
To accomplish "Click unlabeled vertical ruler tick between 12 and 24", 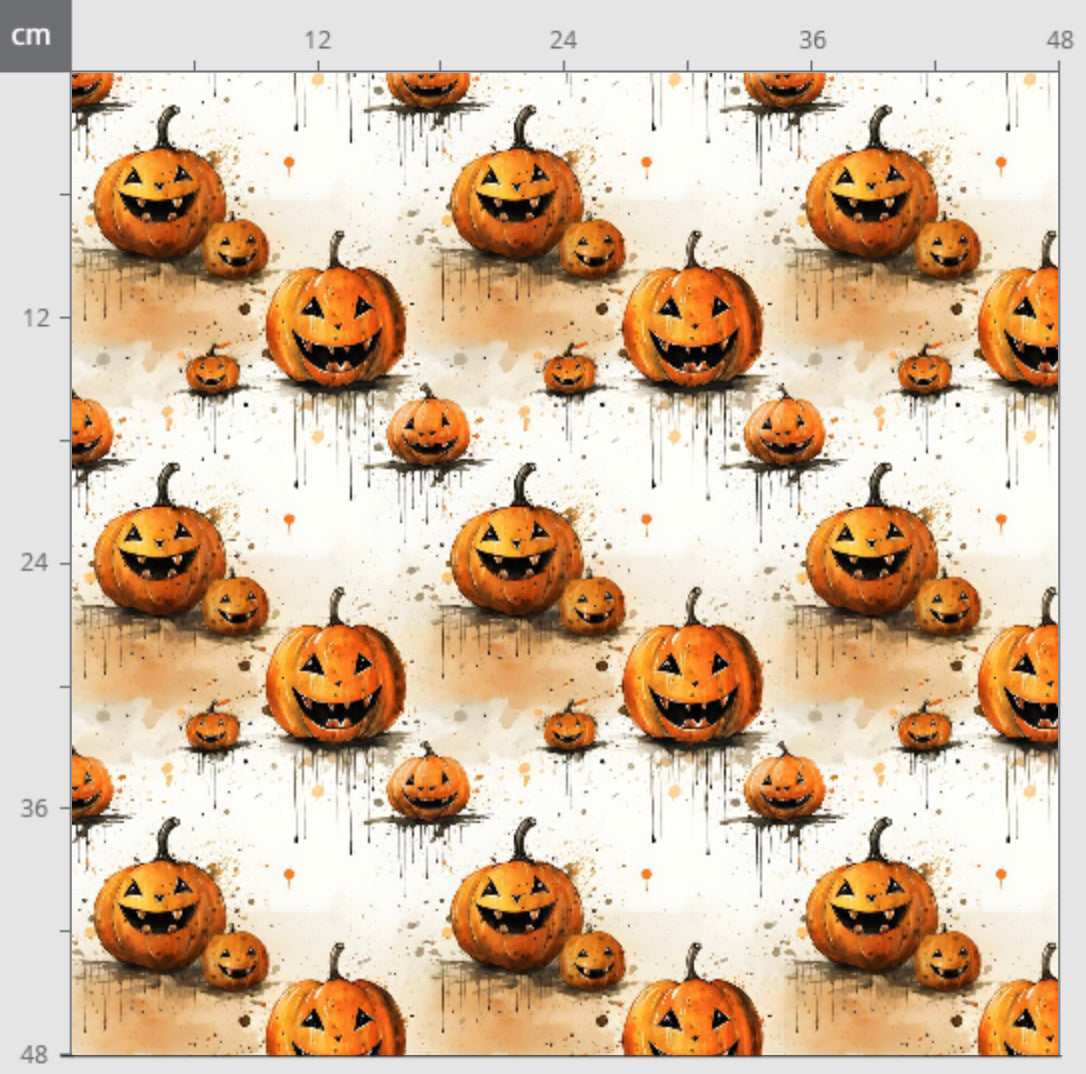I will coord(65,440).
